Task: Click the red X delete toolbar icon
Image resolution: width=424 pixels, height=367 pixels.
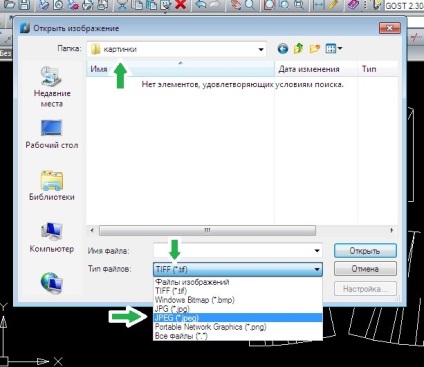Action: [x=180, y=5]
